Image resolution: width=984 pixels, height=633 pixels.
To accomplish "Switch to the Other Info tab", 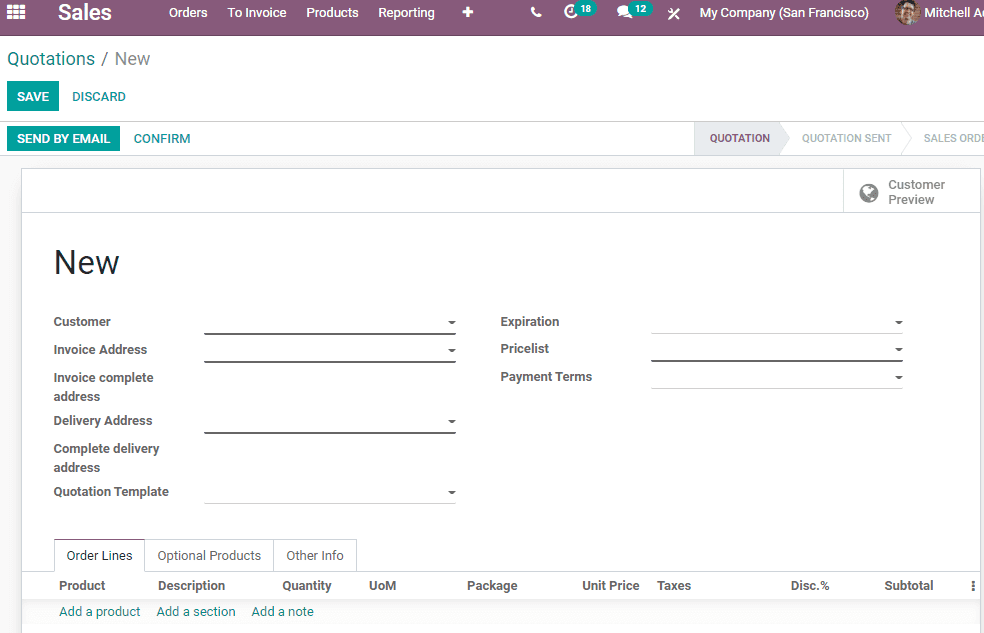I will pyautogui.click(x=315, y=555).
